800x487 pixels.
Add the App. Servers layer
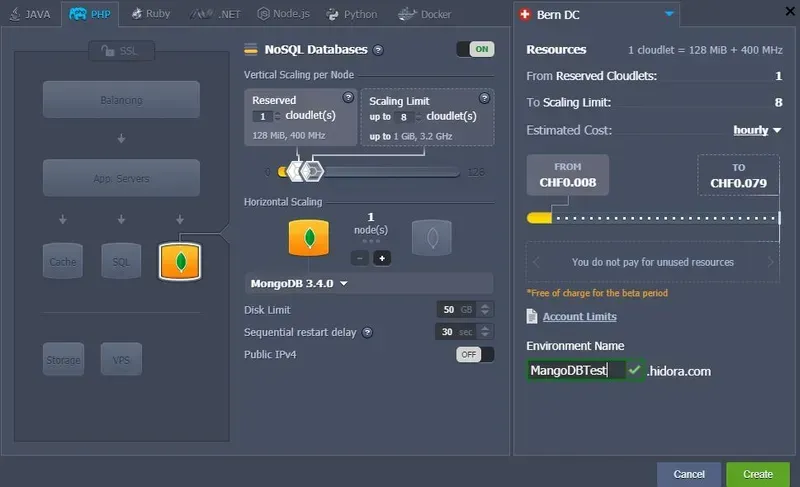coord(121,178)
